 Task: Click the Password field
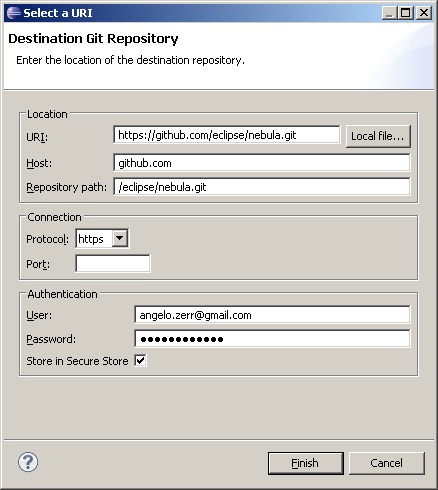pyautogui.click(x=272, y=339)
